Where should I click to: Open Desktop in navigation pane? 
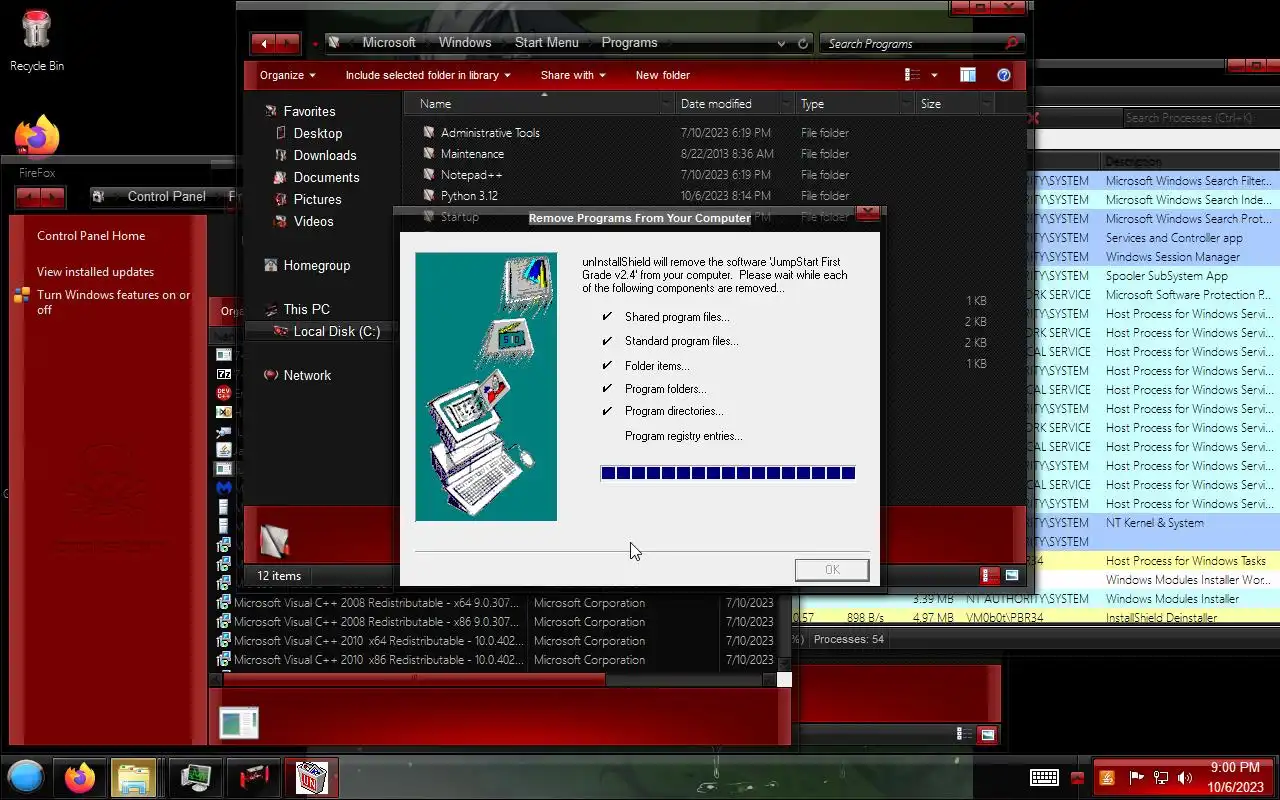click(318, 133)
